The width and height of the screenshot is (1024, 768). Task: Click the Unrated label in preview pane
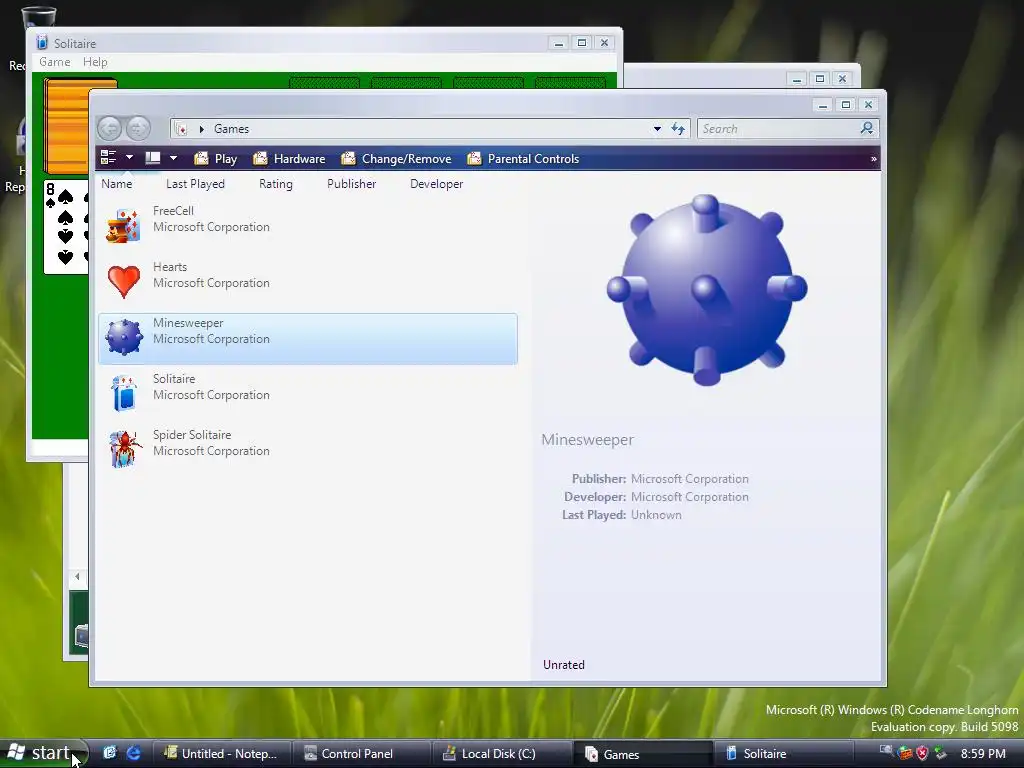[x=564, y=665]
